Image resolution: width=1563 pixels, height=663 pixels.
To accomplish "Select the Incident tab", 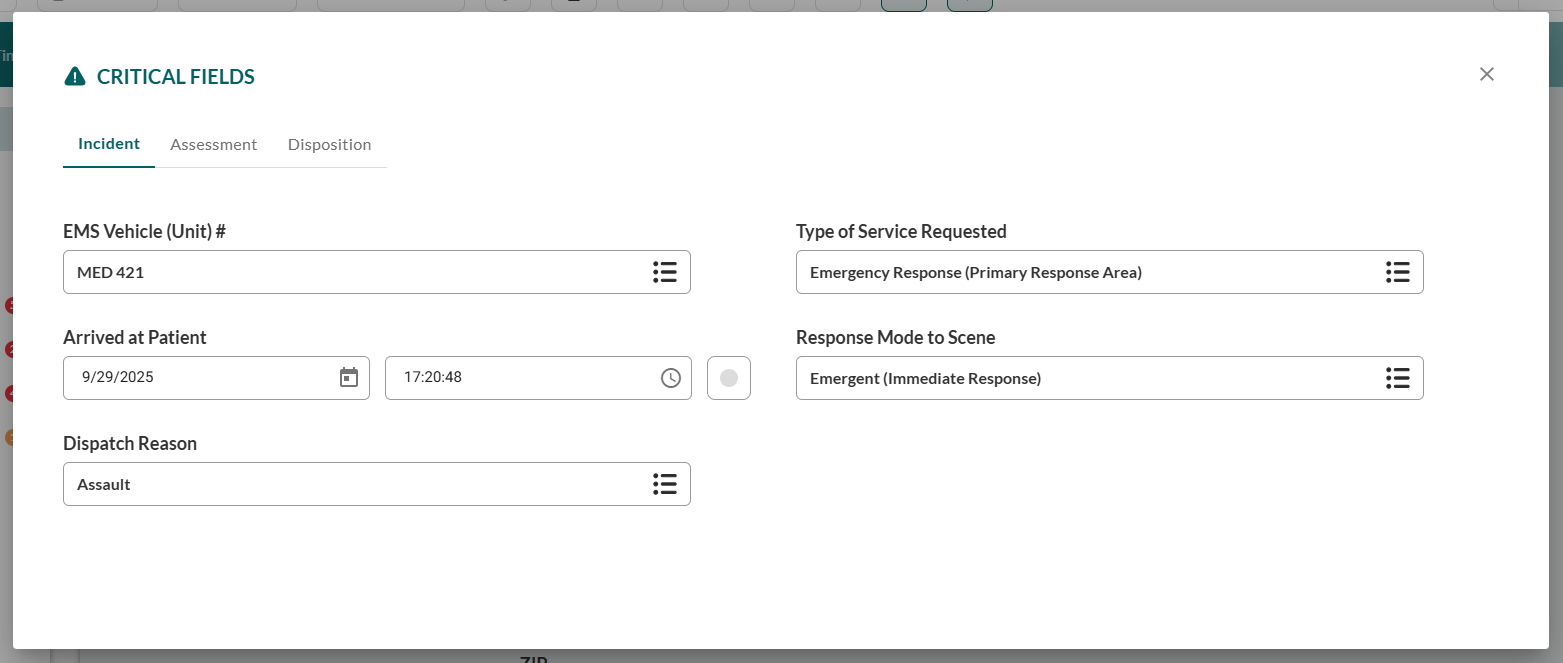I will click(108, 144).
